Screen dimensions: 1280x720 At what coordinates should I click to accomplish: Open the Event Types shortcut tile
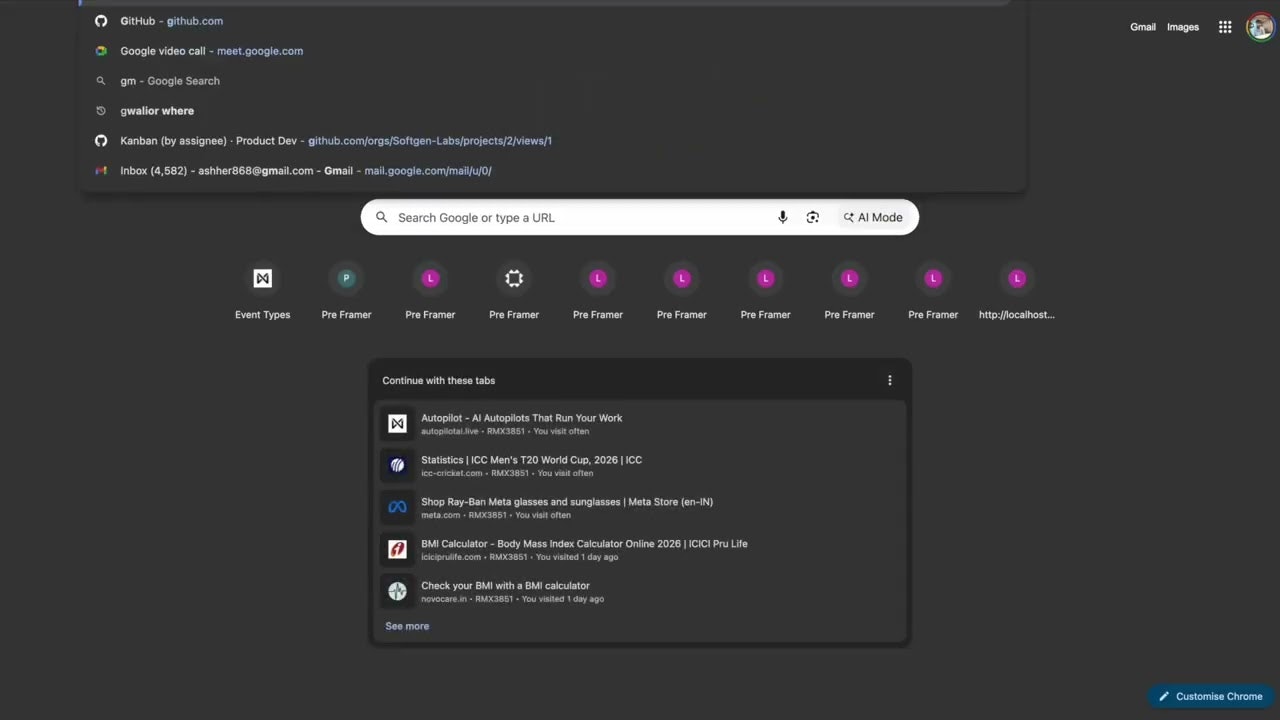pos(263,291)
